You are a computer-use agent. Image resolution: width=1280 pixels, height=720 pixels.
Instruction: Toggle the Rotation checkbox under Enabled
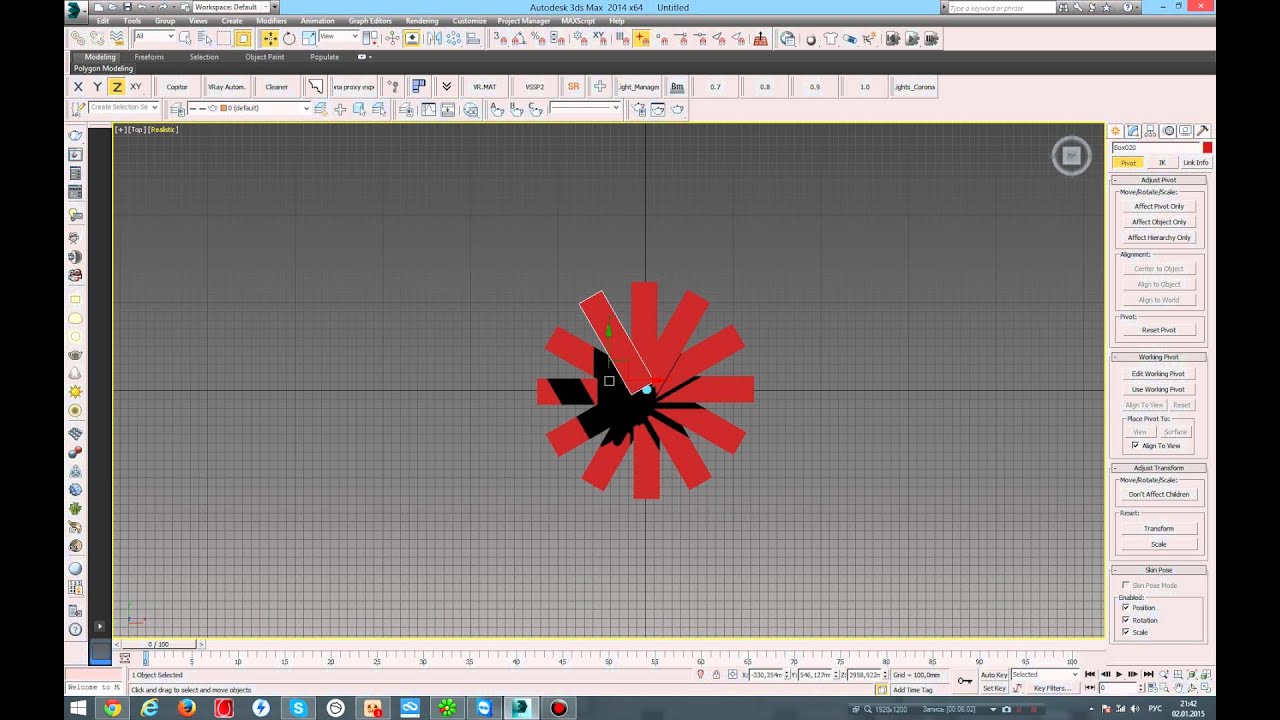coord(1126,620)
